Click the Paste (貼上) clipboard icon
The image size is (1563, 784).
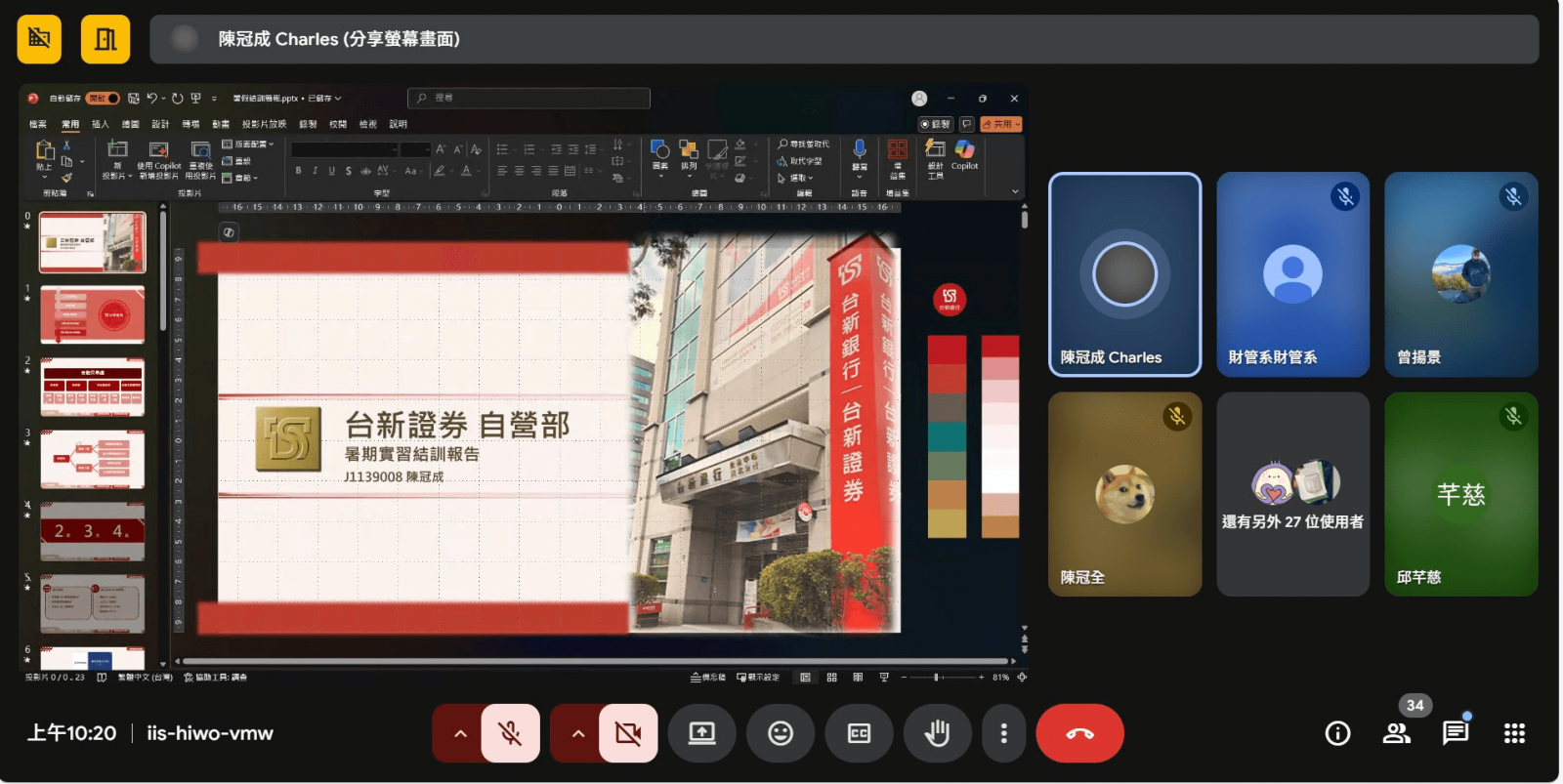(44, 150)
